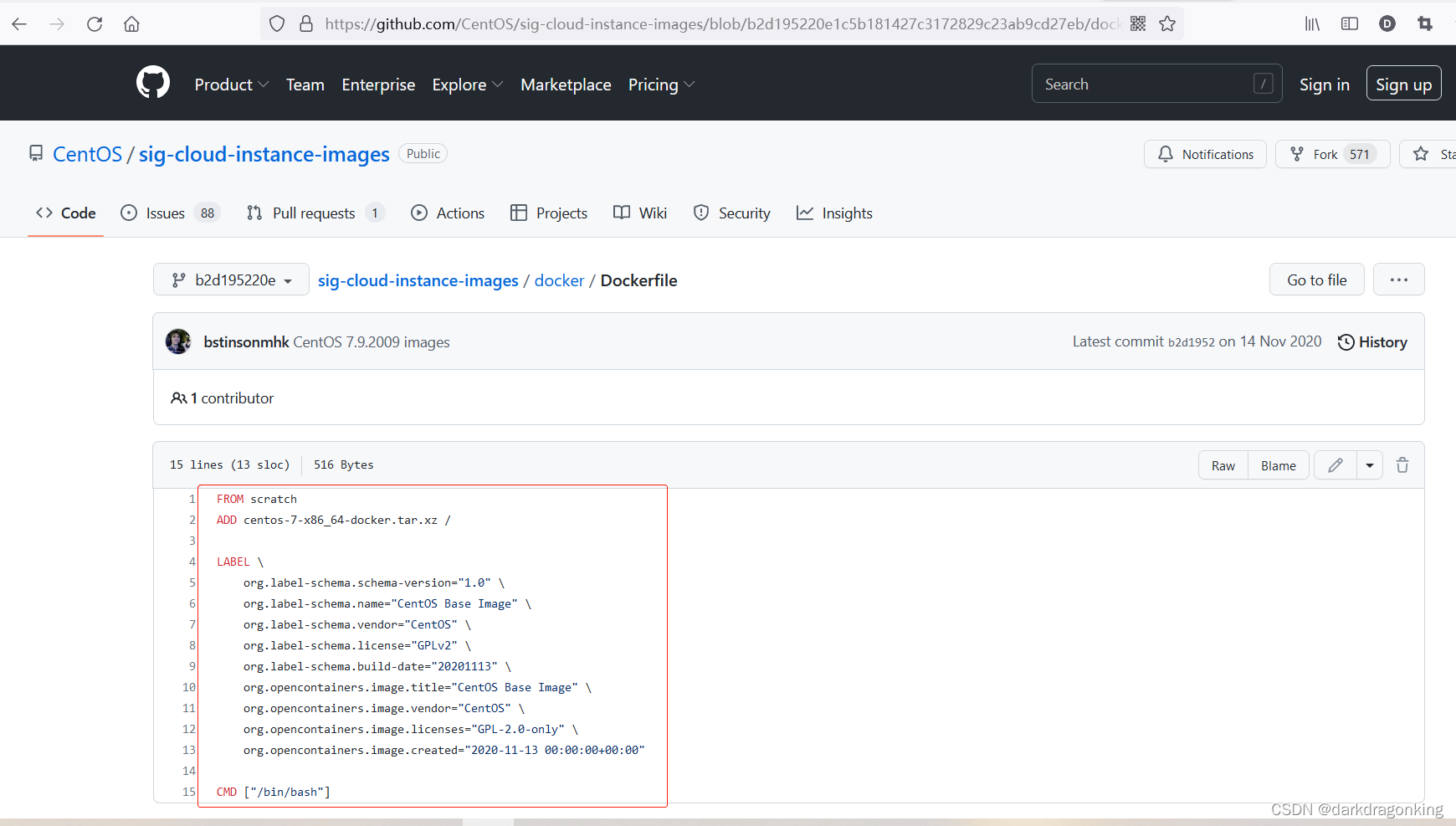Open the Insights tab

834,213
